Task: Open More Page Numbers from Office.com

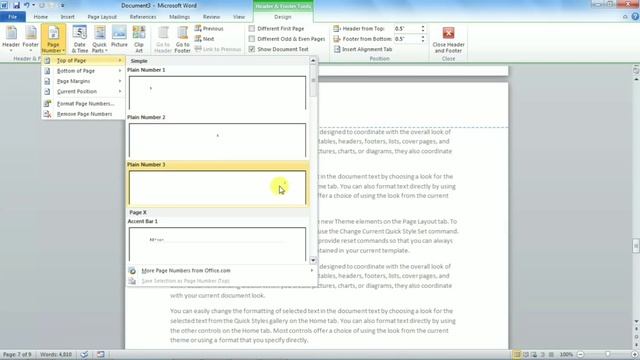Action: click(x=222, y=271)
